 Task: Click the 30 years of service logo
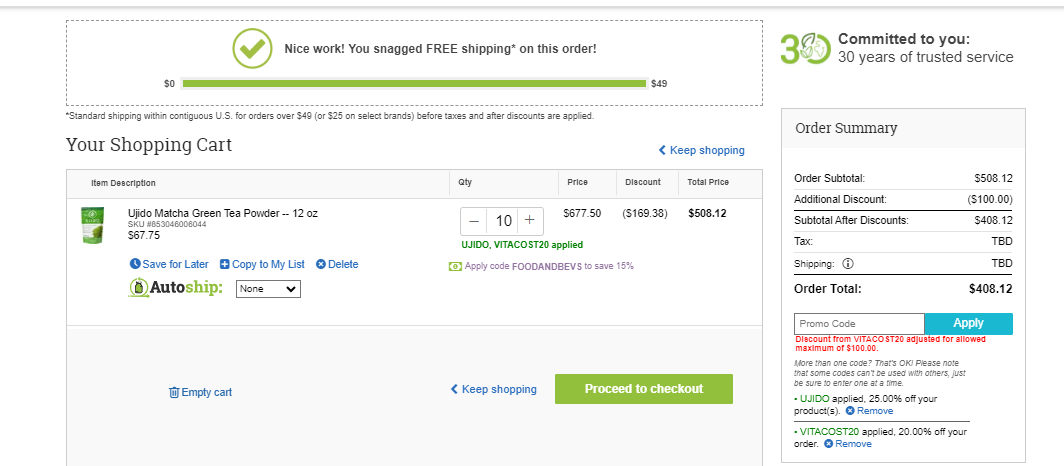805,49
